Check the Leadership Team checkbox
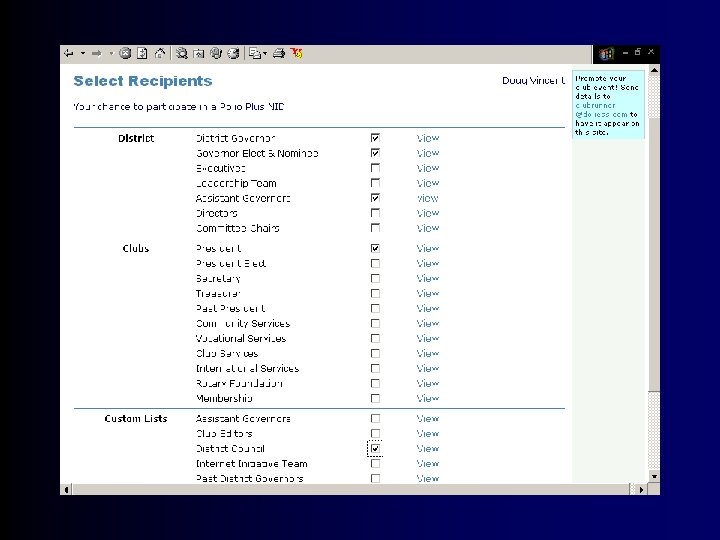720x540 pixels. coord(375,183)
